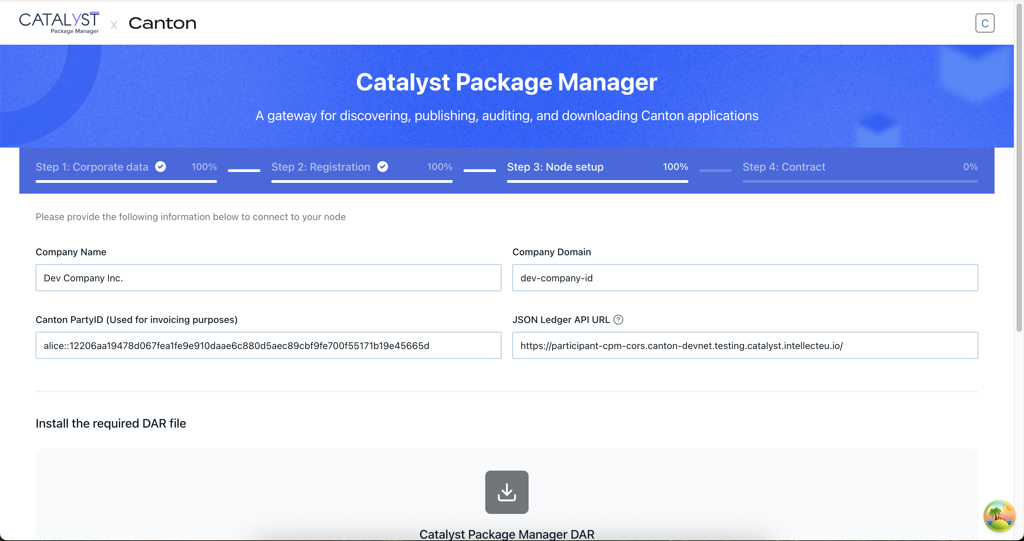Click the palm tree floating icon
The height and width of the screenshot is (541, 1024).
[x=998, y=516]
